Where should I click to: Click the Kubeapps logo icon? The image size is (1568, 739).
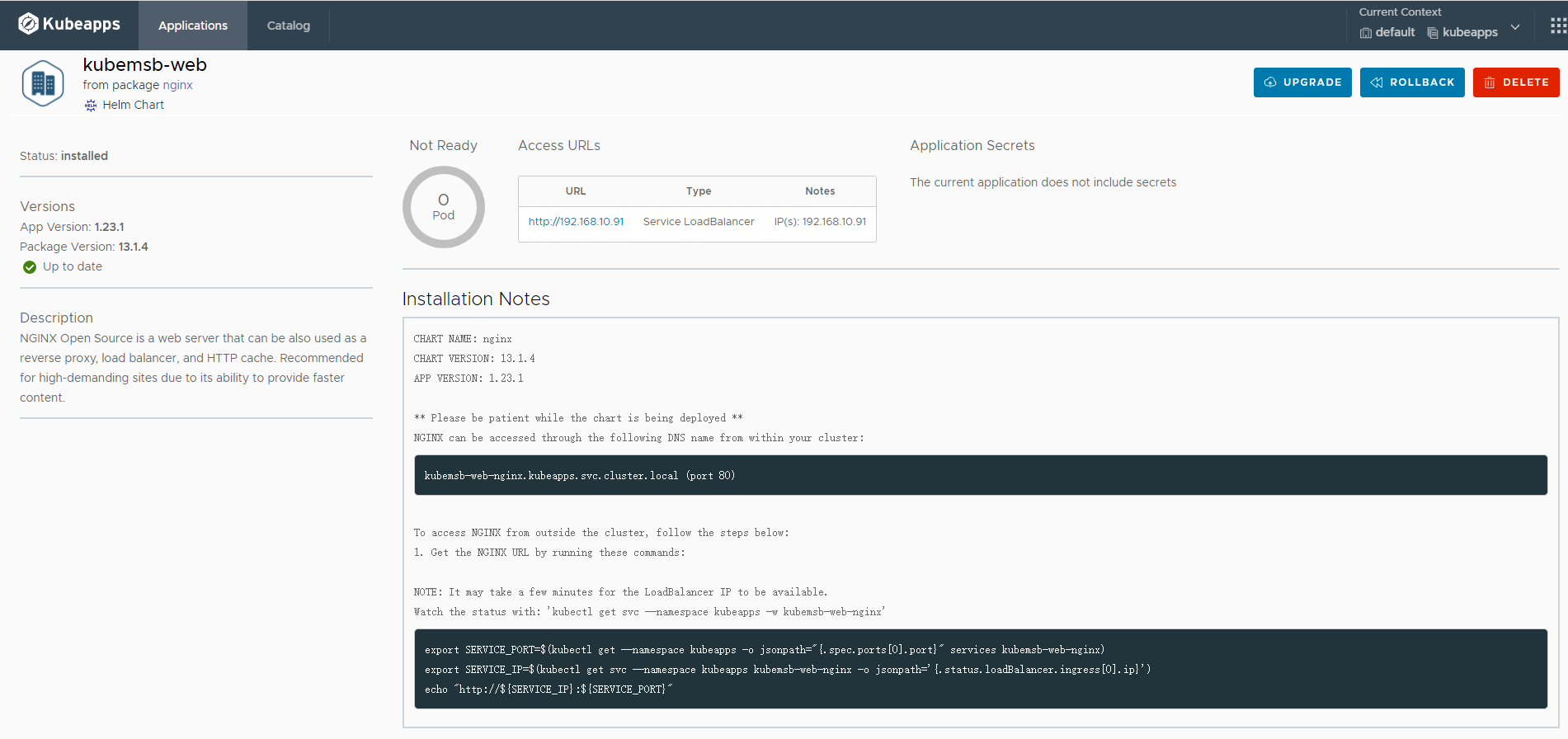pos(28,24)
